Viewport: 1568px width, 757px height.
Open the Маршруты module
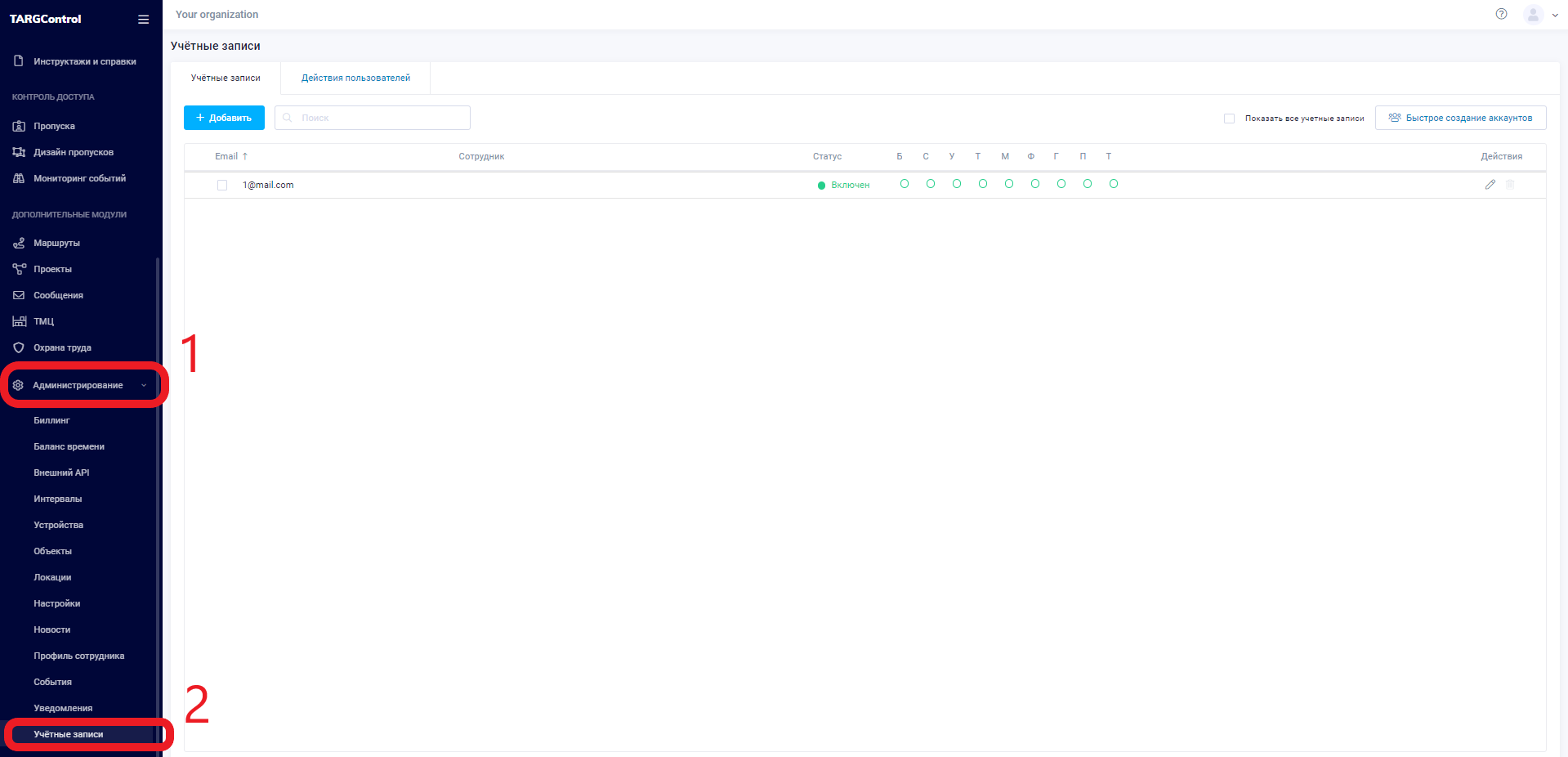[56, 243]
